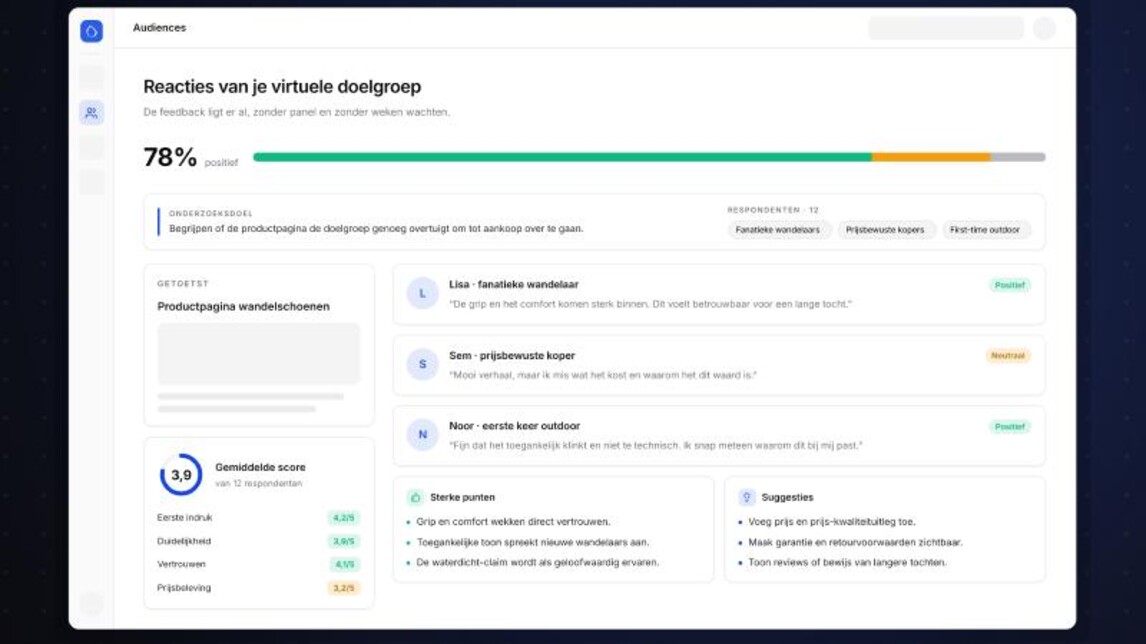Select the First-time outdoor tag
The width and height of the screenshot is (1146, 644).
pos(984,230)
